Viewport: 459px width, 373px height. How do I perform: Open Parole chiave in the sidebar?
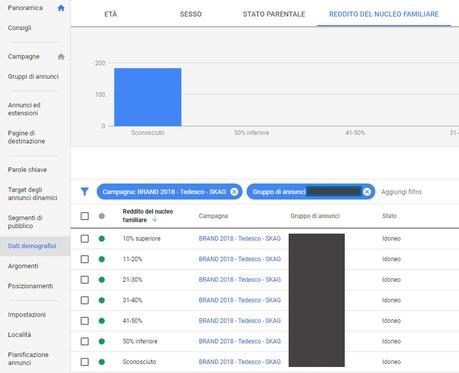pyautogui.click(x=27, y=170)
